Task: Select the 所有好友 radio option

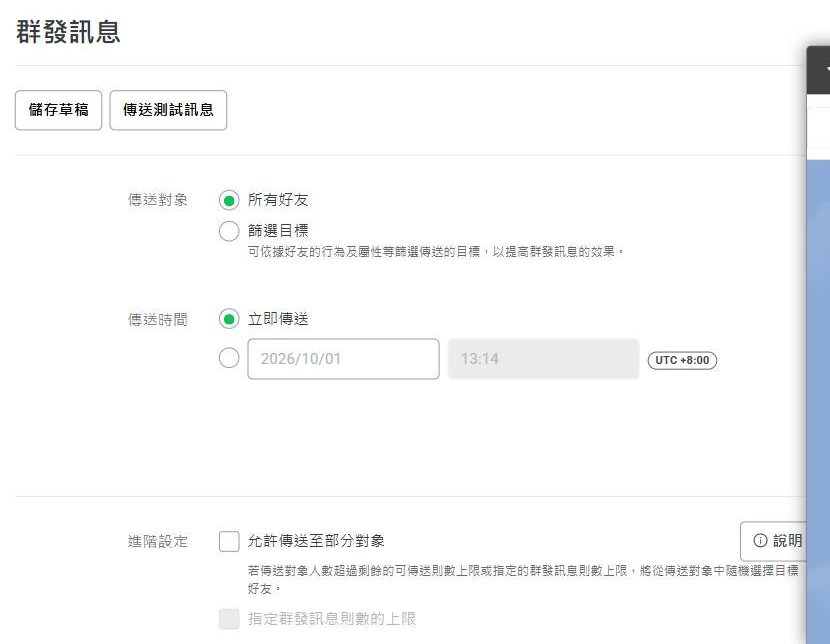Action: (x=229, y=201)
